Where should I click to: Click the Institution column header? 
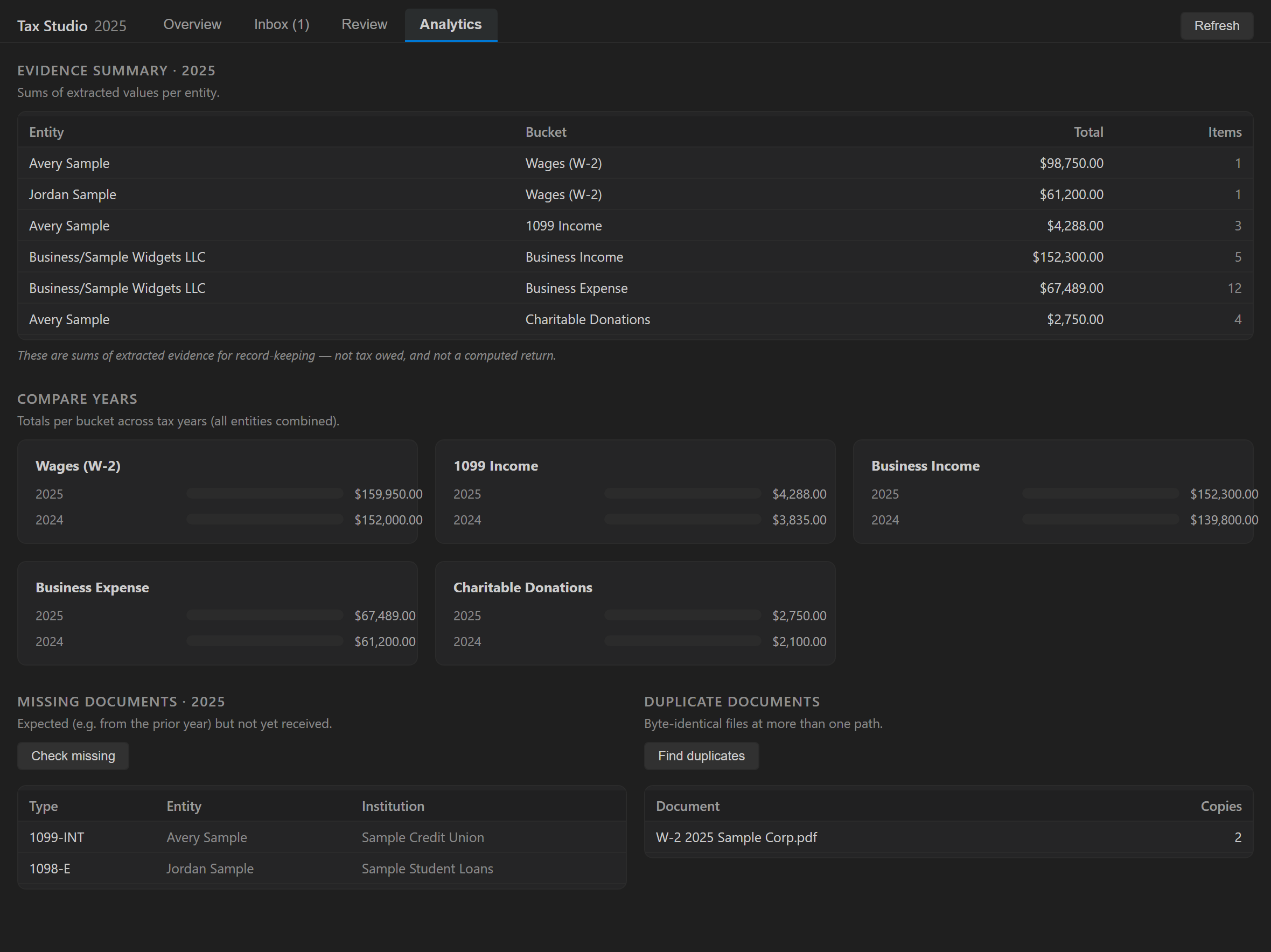click(x=393, y=807)
